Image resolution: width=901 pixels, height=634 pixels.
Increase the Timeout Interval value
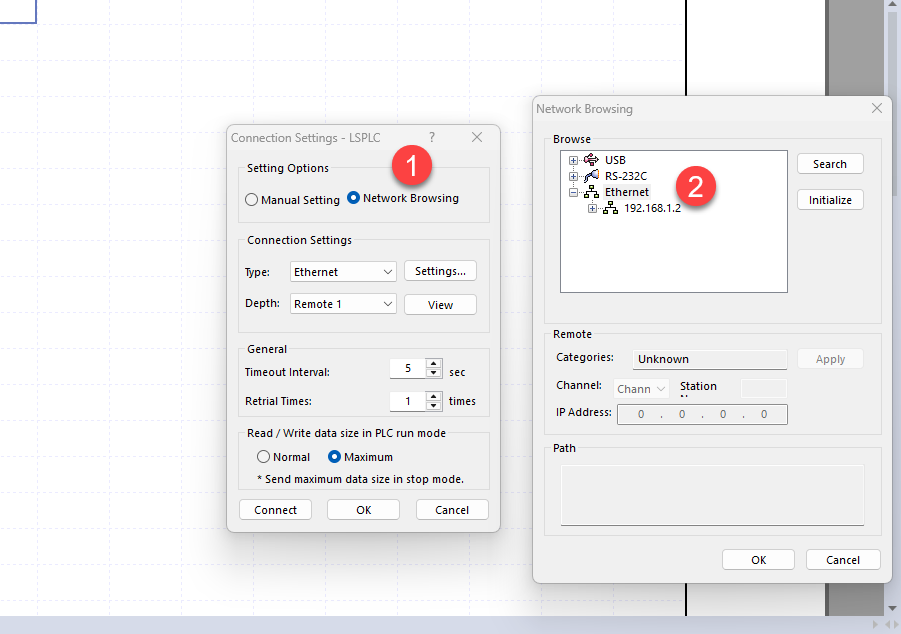coord(434,363)
